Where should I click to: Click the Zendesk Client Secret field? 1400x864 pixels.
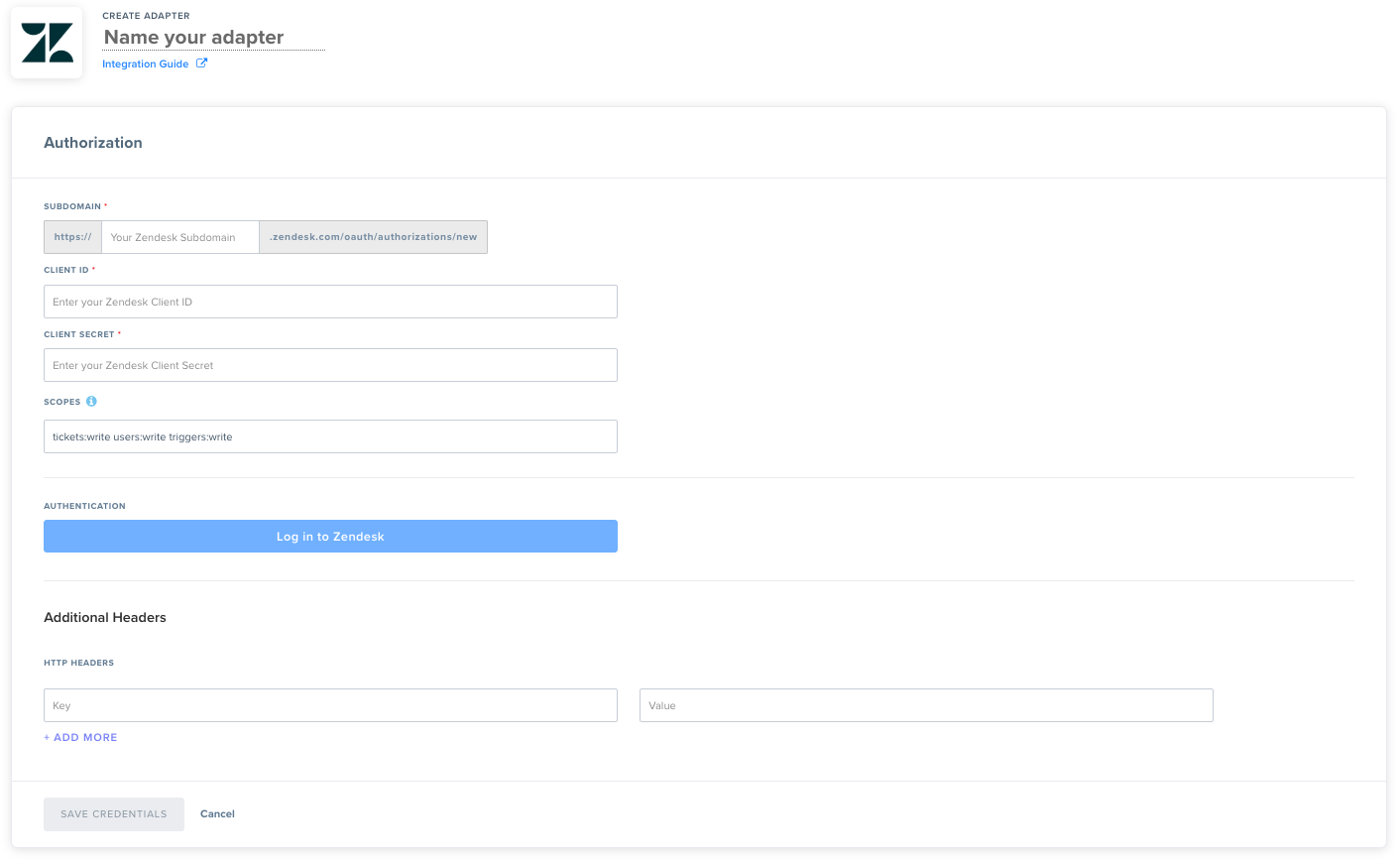330,365
